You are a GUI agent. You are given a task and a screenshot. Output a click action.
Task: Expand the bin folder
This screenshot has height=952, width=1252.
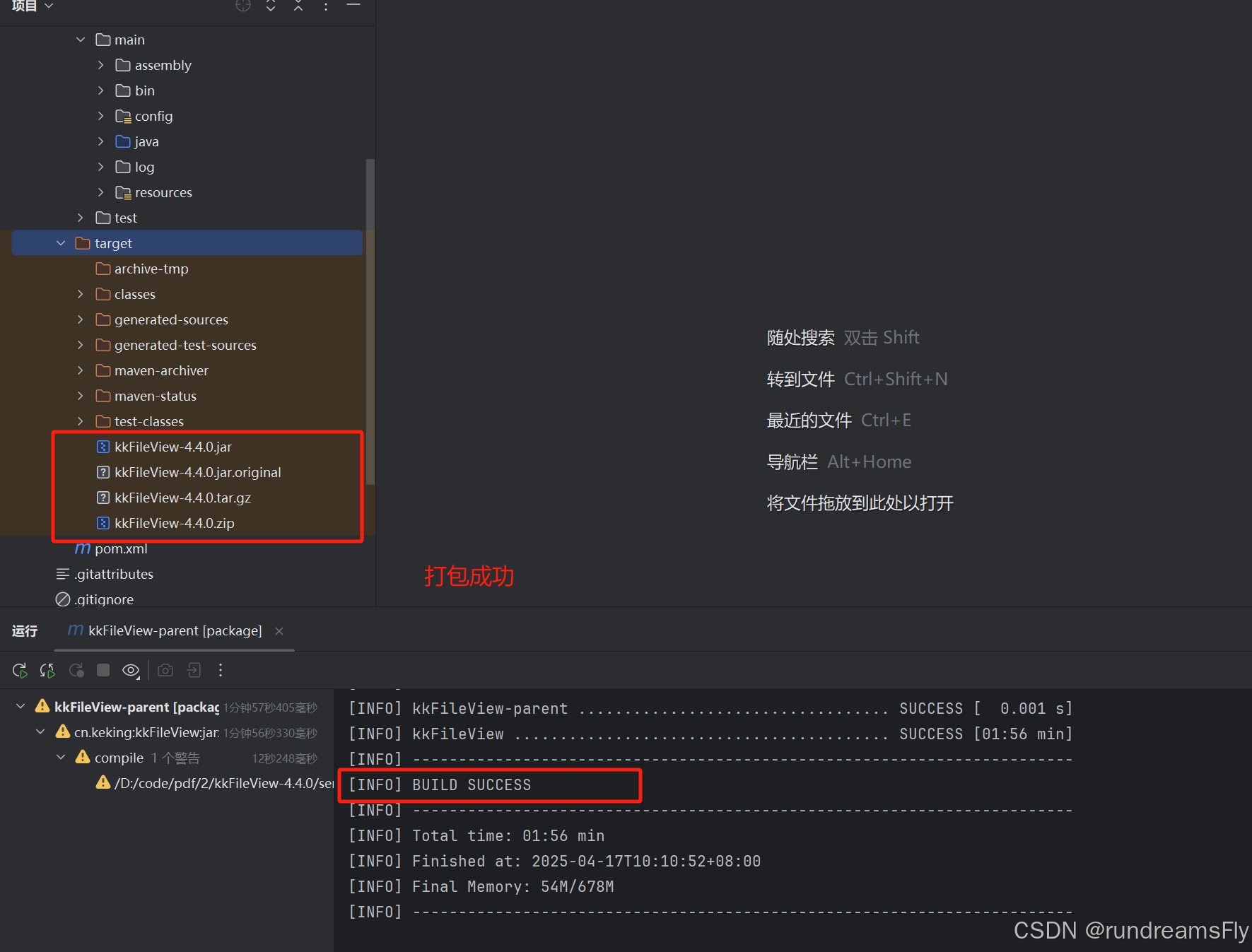100,90
